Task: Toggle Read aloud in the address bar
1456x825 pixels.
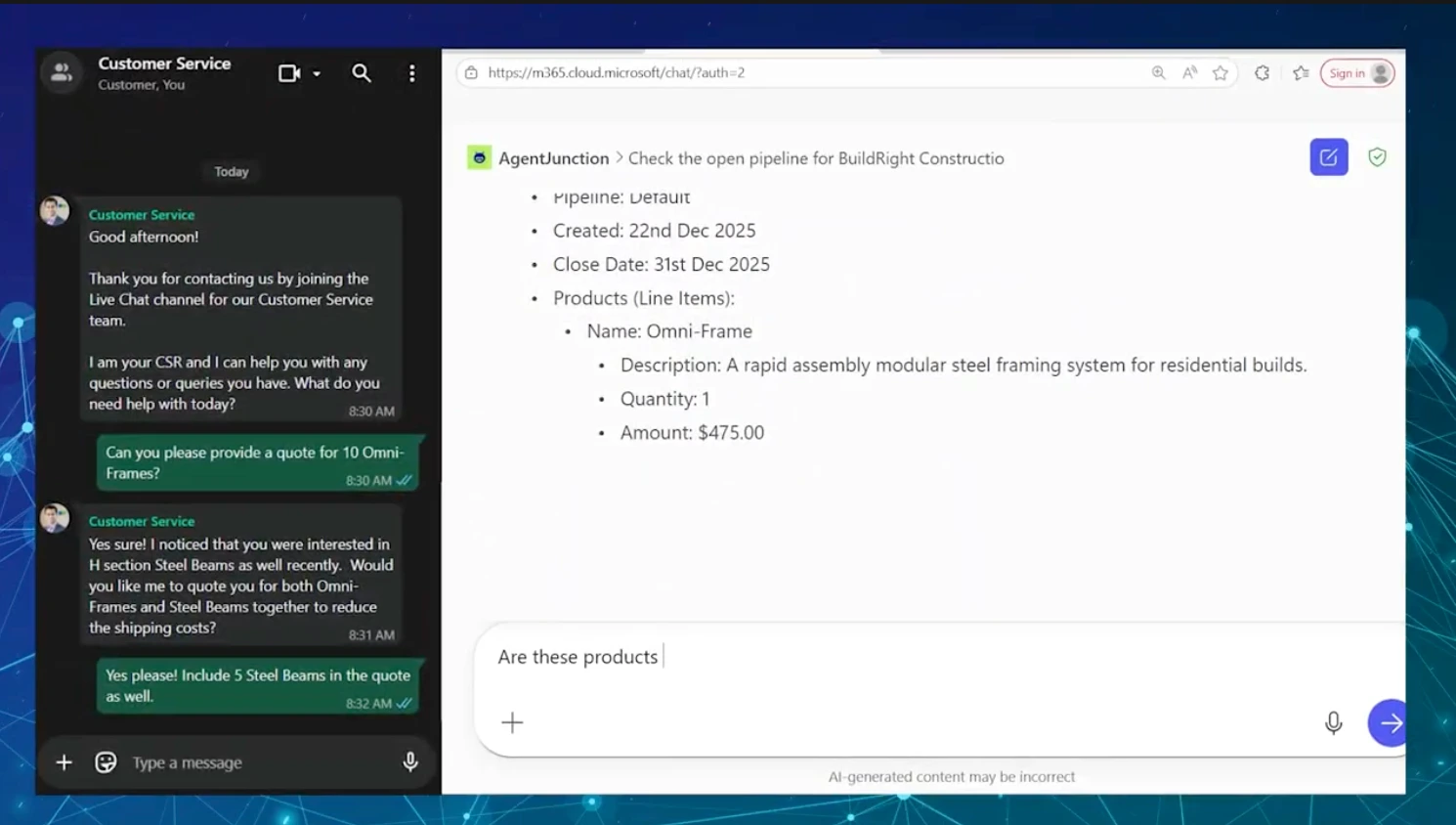Action: 1189,72
